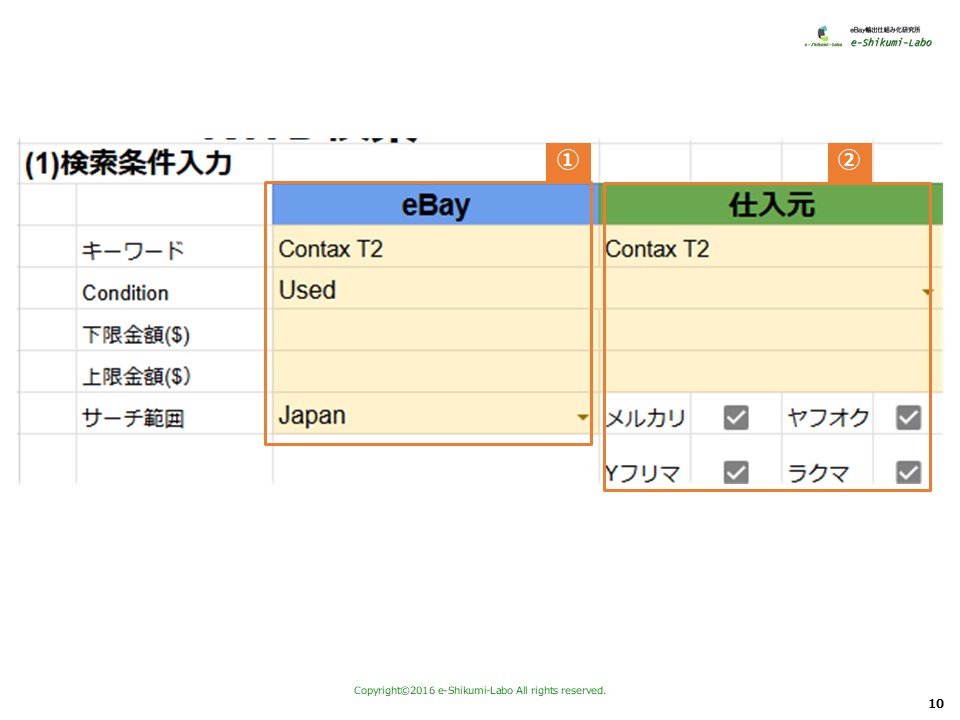
Task: Toggle the メルカリ checkbox
Action: point(736,418)
